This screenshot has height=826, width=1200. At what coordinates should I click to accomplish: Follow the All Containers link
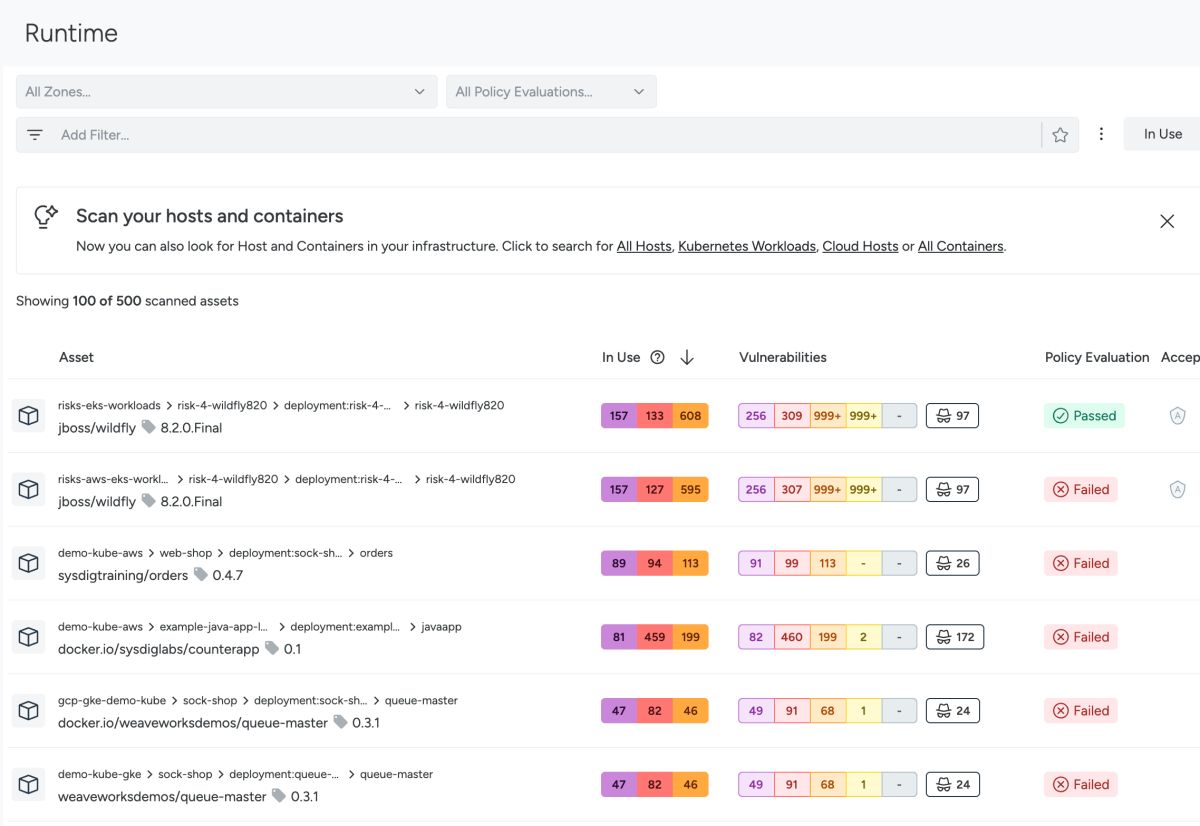click(960, 246)
